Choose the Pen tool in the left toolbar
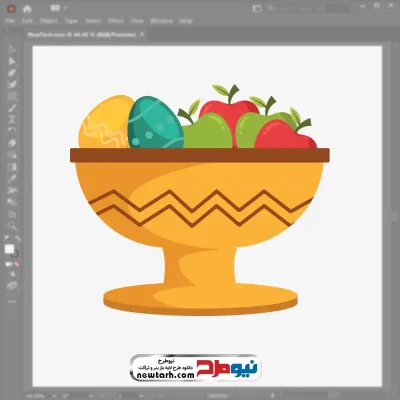The image size is (400, 400). coord(12,73)
